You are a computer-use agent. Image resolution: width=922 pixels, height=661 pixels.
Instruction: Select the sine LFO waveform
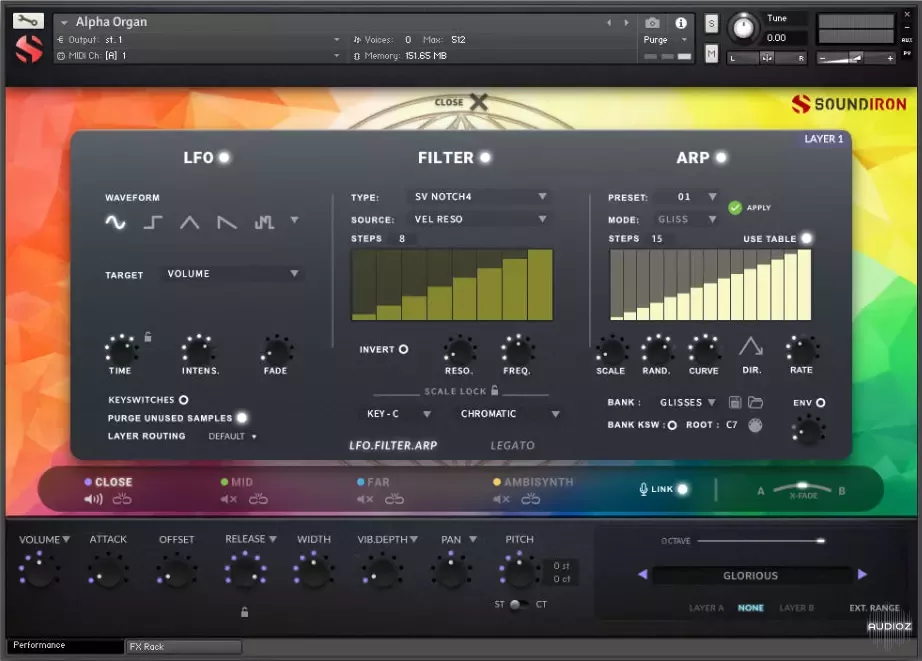(115, 222)
